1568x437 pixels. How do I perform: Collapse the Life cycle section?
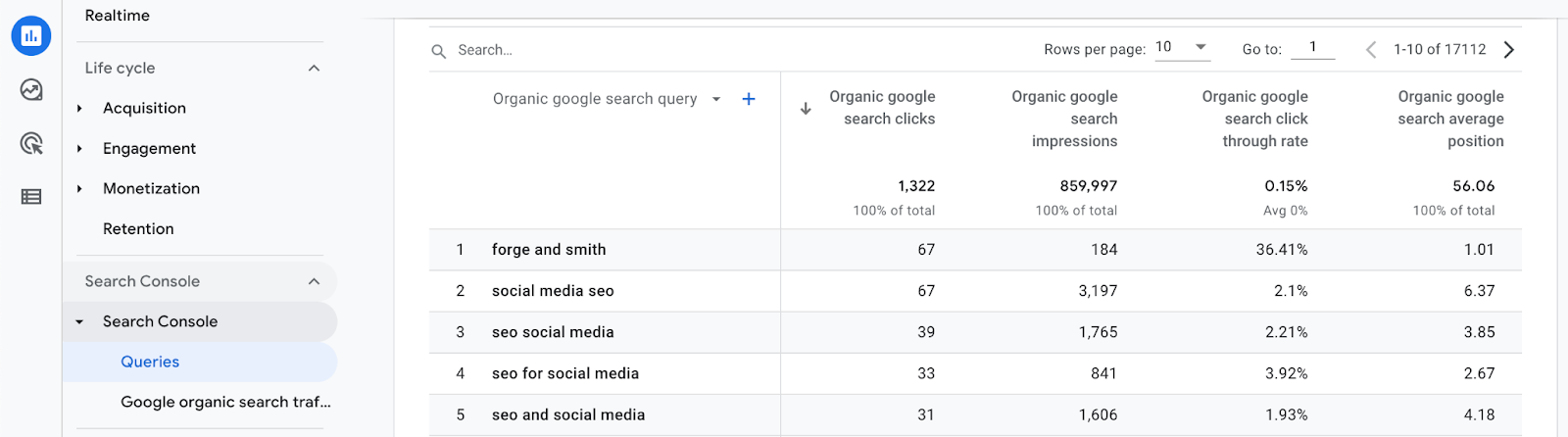point(314,69)
